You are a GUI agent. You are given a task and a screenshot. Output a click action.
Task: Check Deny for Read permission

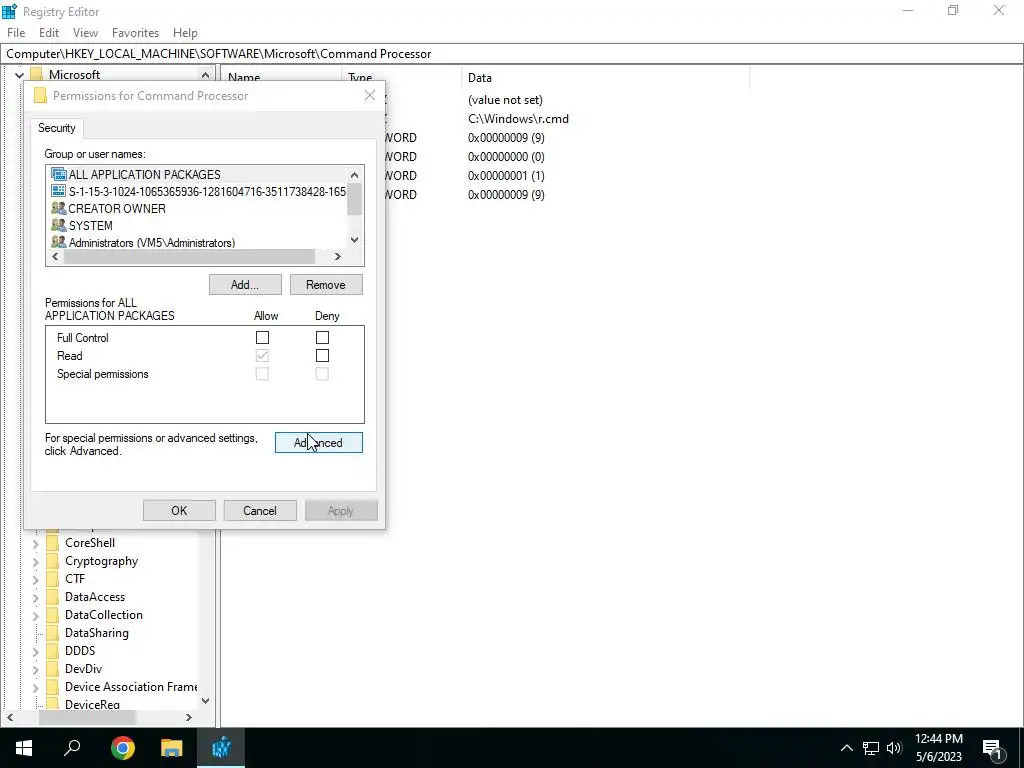pos(323,356)
